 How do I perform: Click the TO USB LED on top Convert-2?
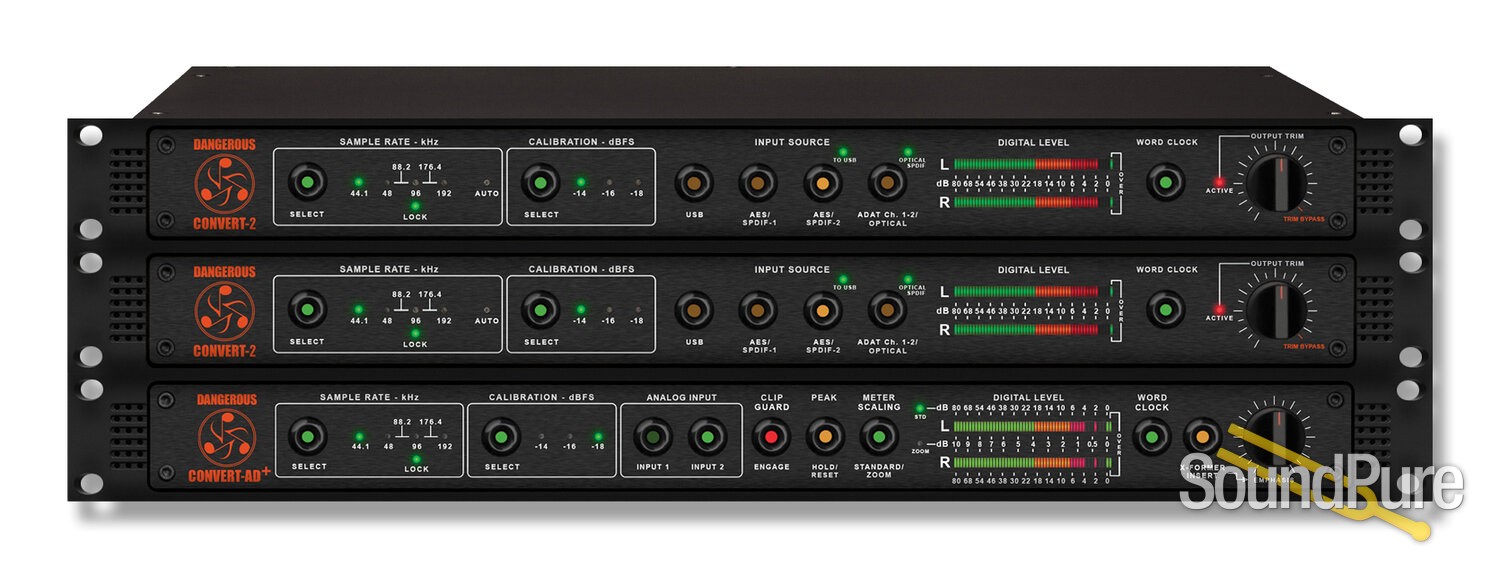click(843, 152)
